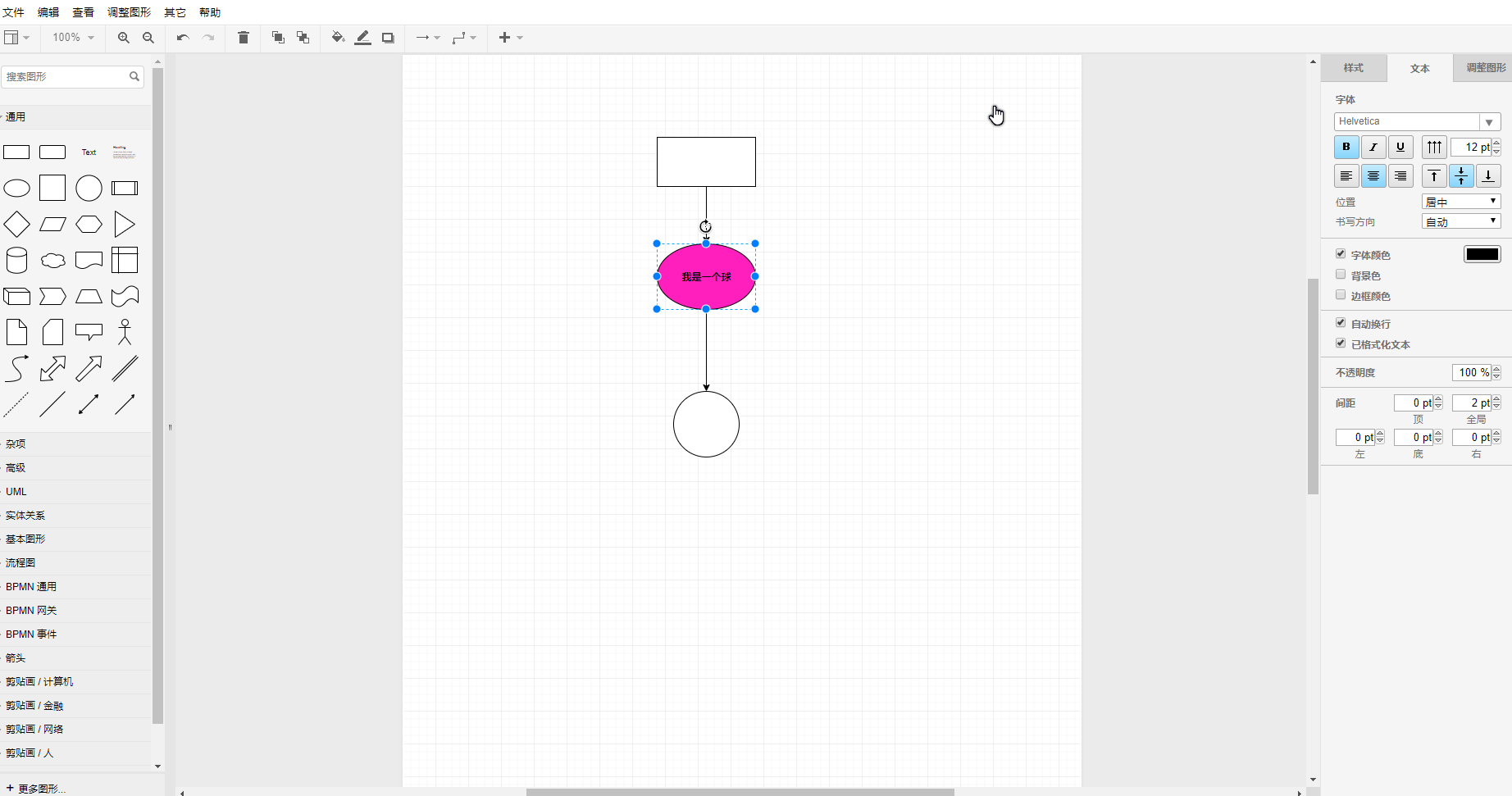The width and height of the screenshot is (1512, 796).
Task: Switch to the 调整图形 tab in right panel
Action: coord(1482,68)
